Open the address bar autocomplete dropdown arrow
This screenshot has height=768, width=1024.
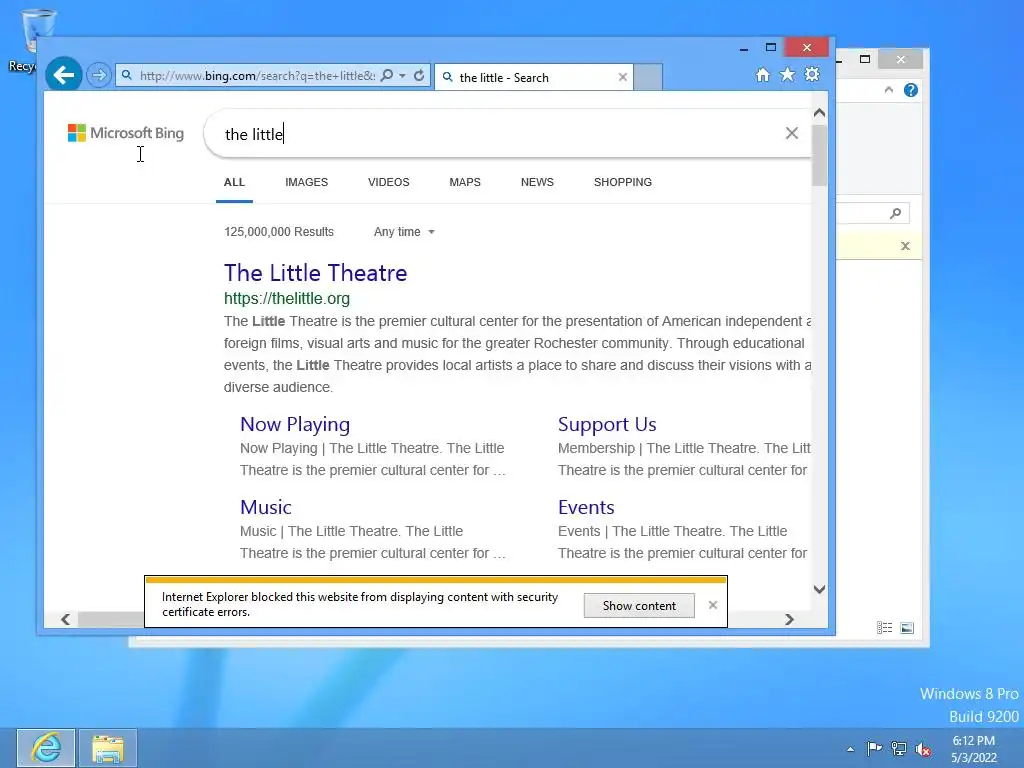402,76
